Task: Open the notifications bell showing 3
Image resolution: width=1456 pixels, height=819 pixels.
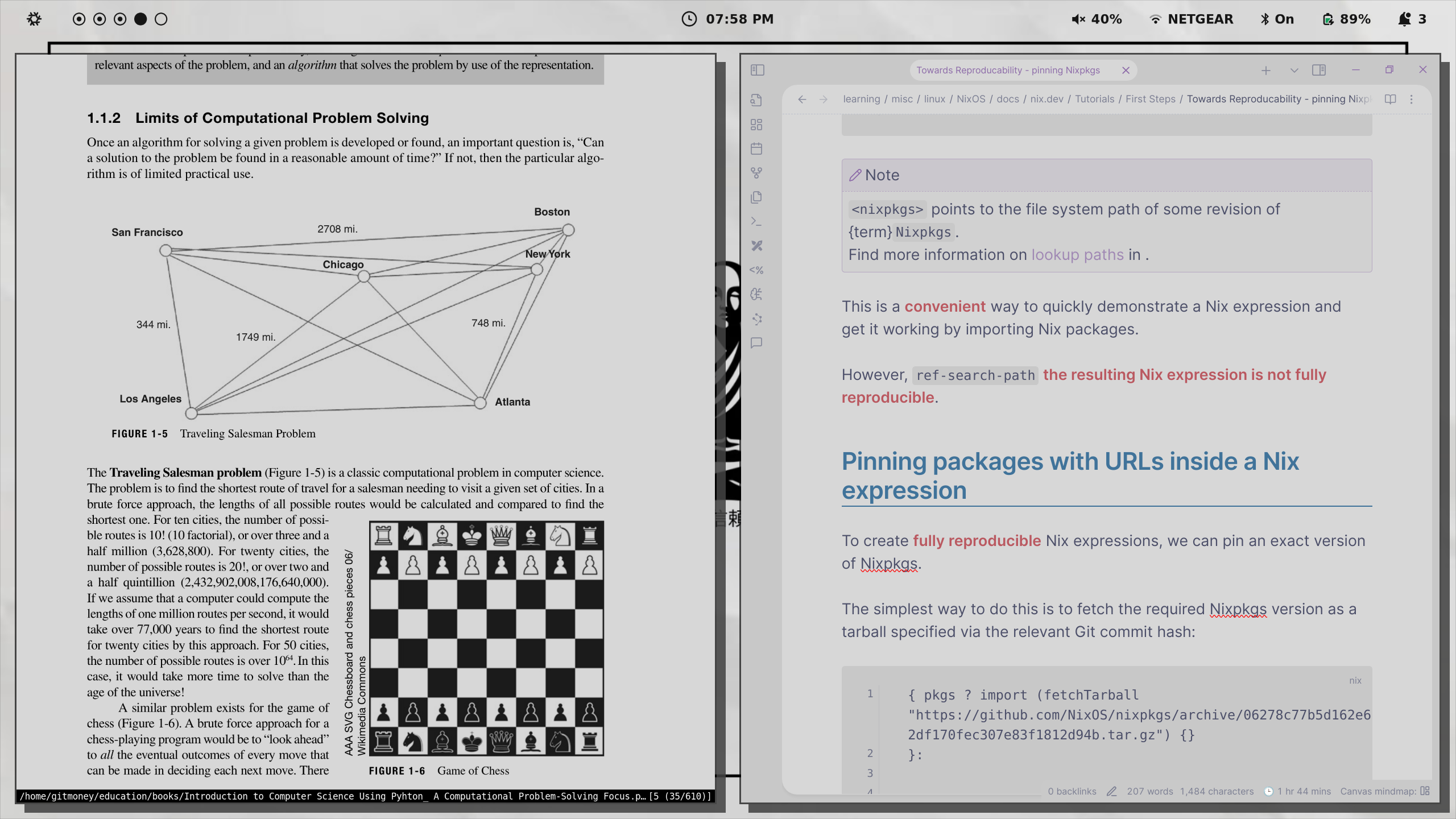Action: pos(1412,19)
